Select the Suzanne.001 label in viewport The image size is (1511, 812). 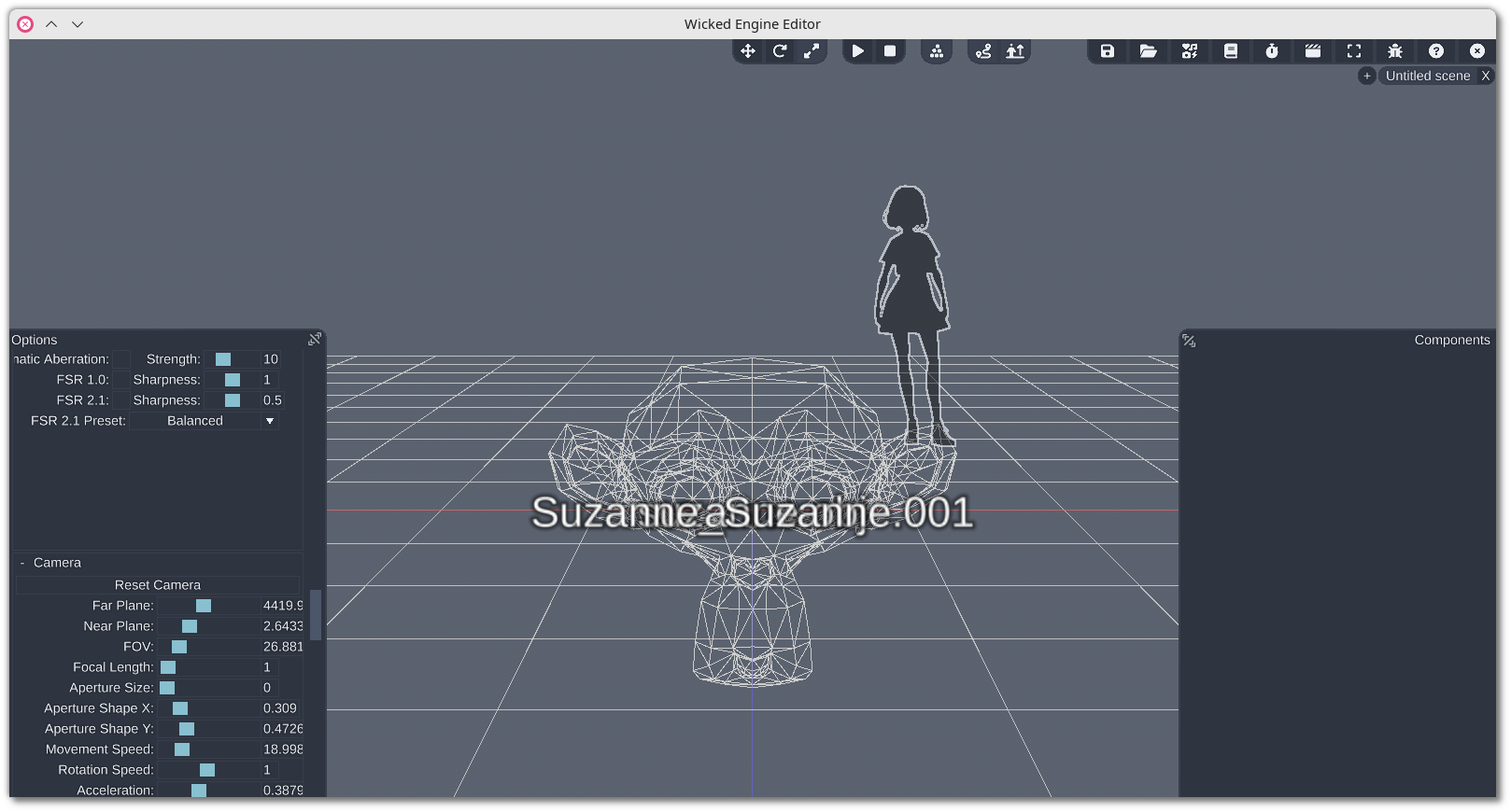(x=850, y=512)
